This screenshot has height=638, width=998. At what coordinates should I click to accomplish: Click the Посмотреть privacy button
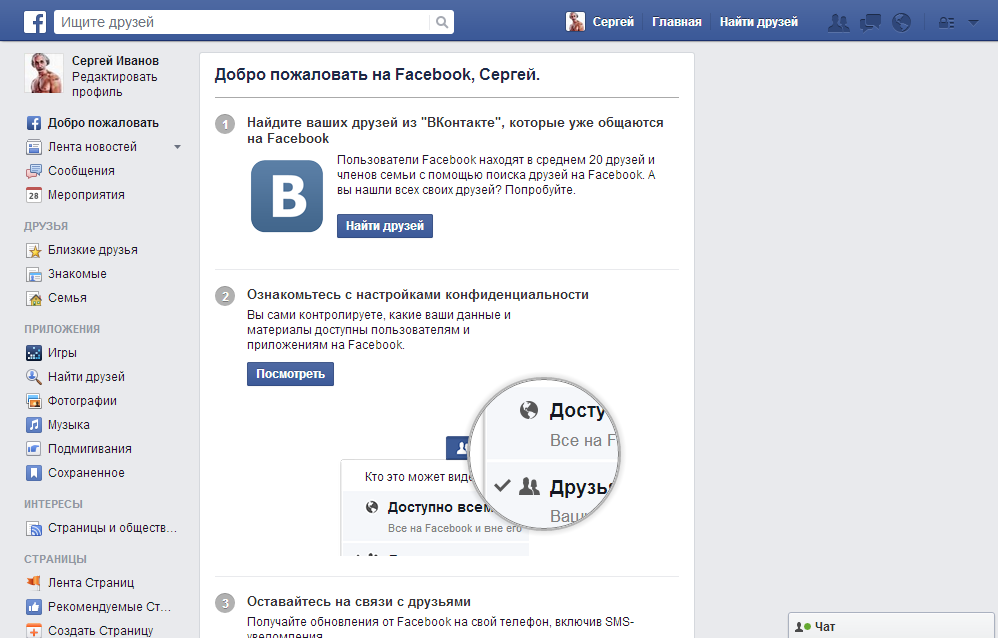[290, 374]
